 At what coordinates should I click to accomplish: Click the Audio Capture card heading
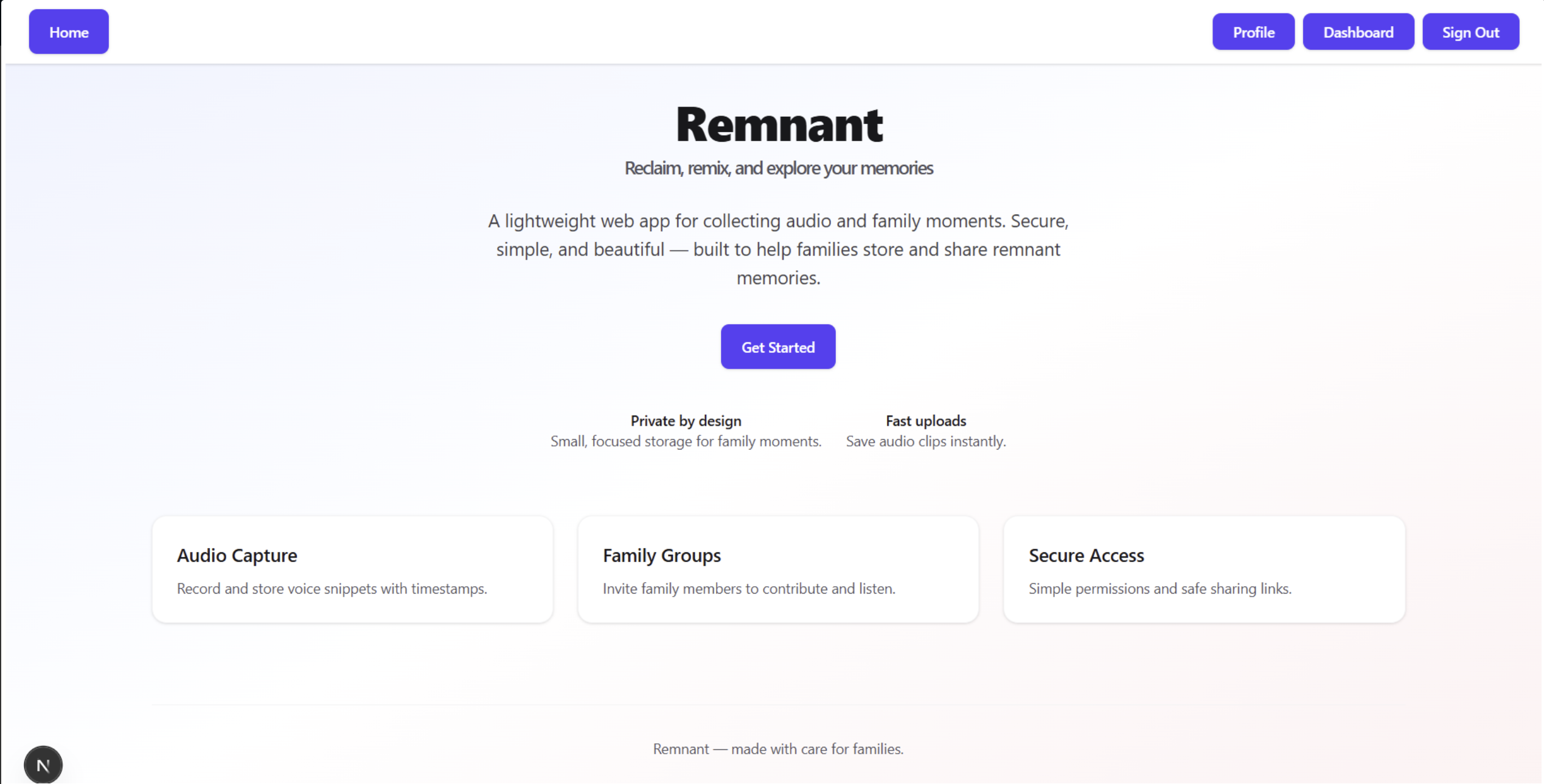(x=237, y=555)
